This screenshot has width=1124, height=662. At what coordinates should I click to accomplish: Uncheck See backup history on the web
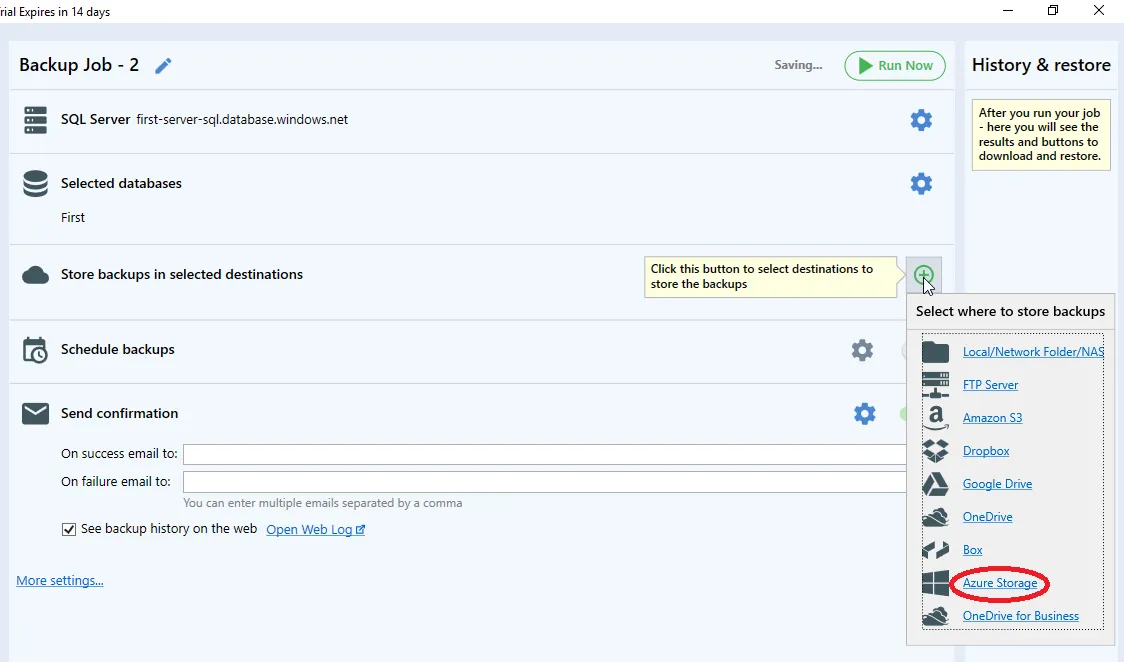pyautogui.click(x=69, y=529)
